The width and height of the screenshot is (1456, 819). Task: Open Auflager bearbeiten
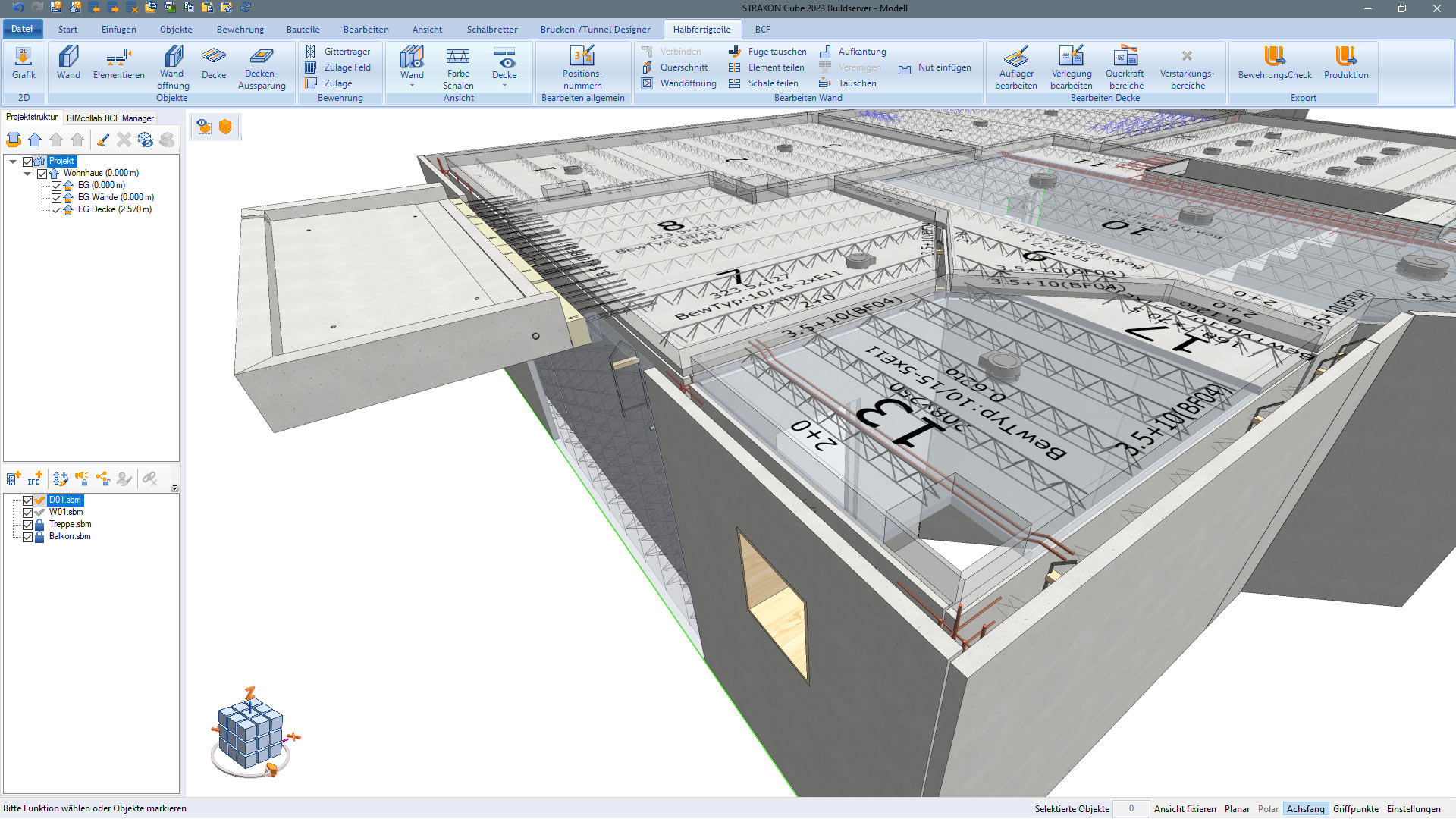pyautogui.click(x=1016, y=67)
